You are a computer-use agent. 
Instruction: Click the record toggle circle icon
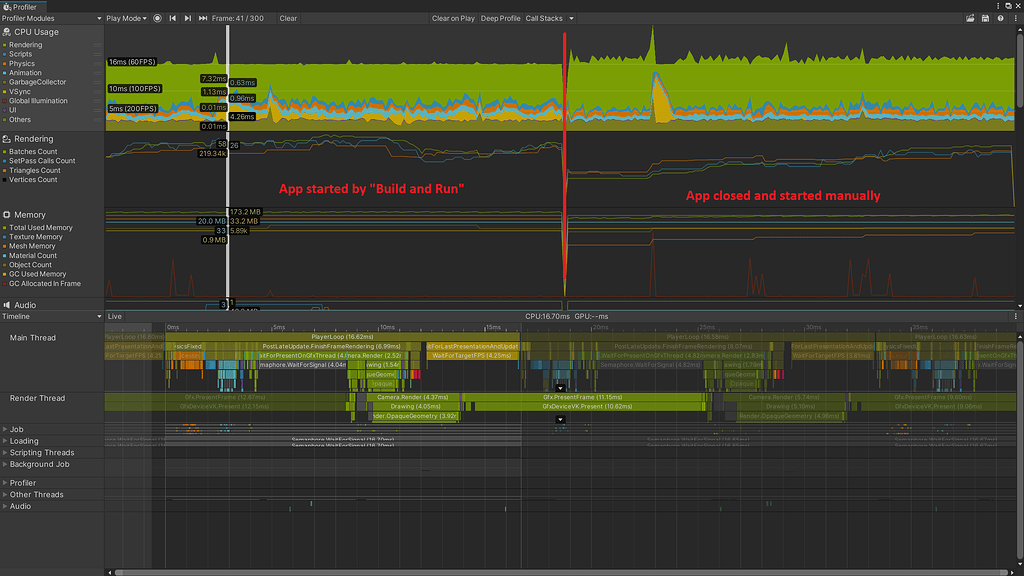click(x=158, y=18)
